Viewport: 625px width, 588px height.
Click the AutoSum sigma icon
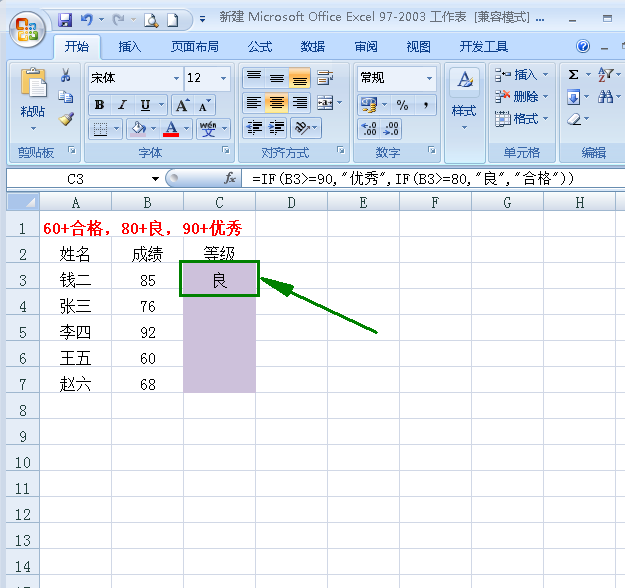pos(573,75)
